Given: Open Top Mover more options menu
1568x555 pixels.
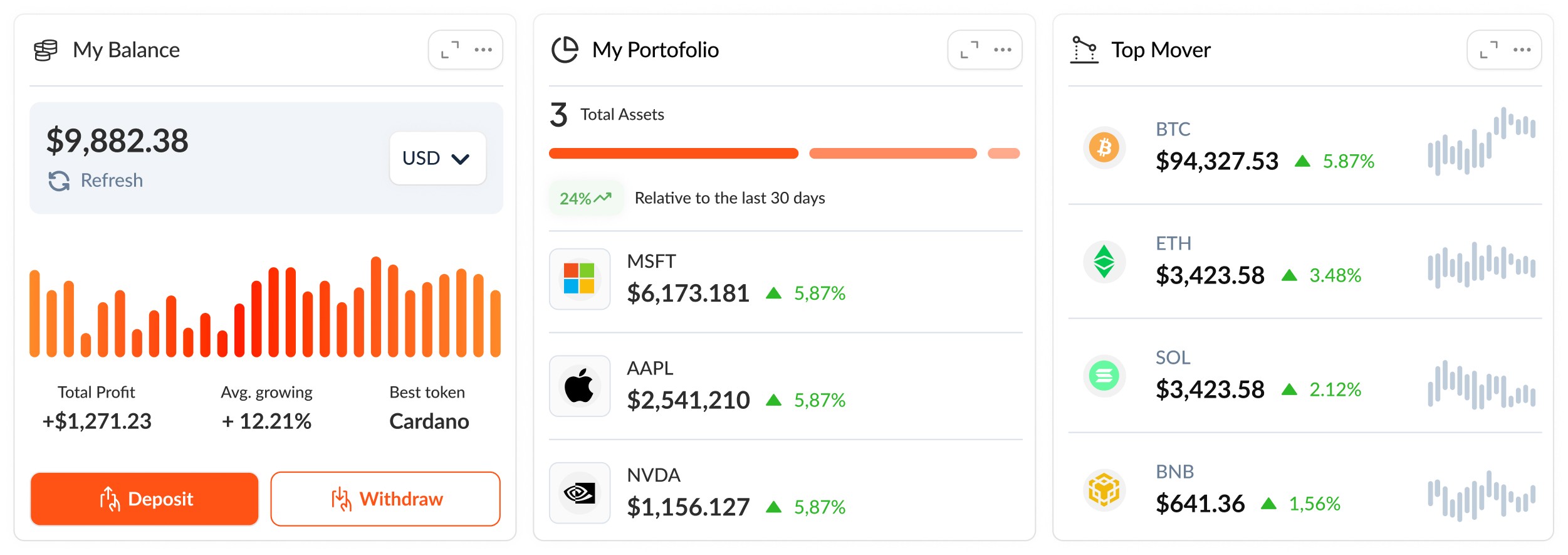Looking at the screenshot, I should click(x=1522, y=50).
